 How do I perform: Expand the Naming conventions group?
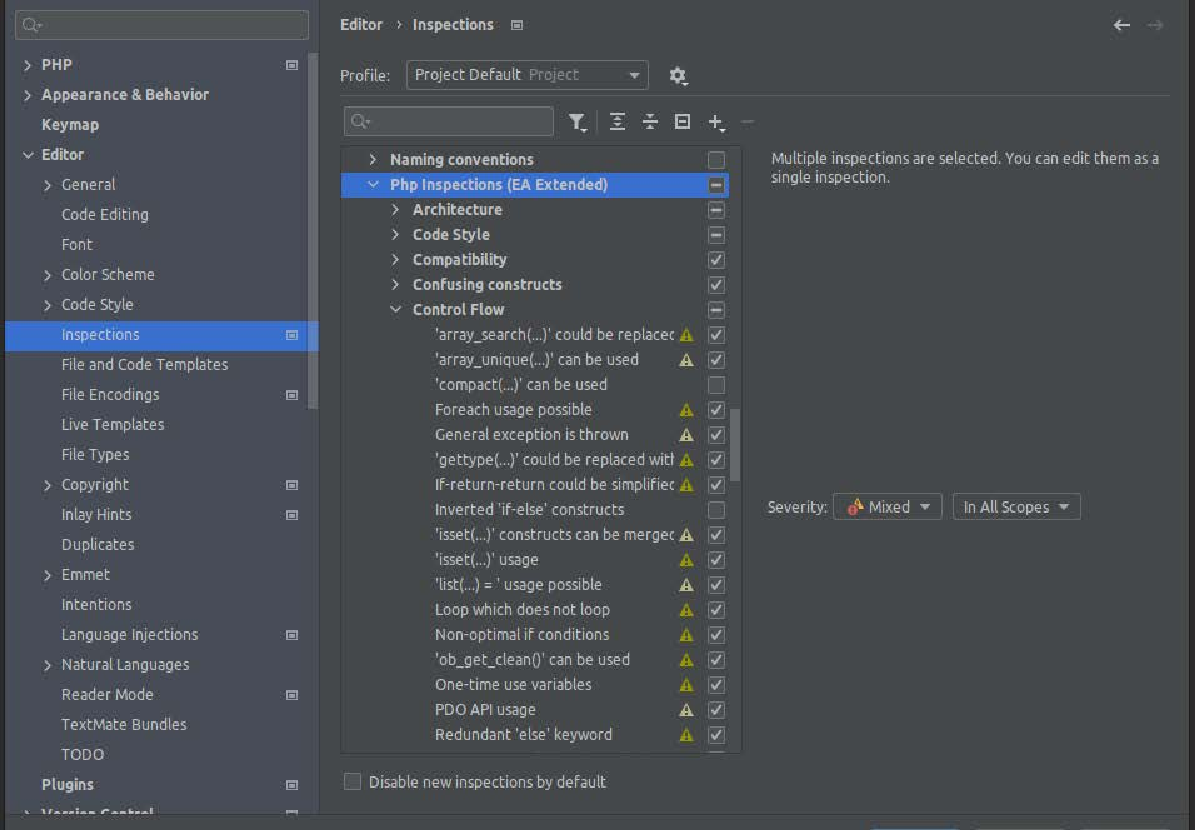point(373,159)
